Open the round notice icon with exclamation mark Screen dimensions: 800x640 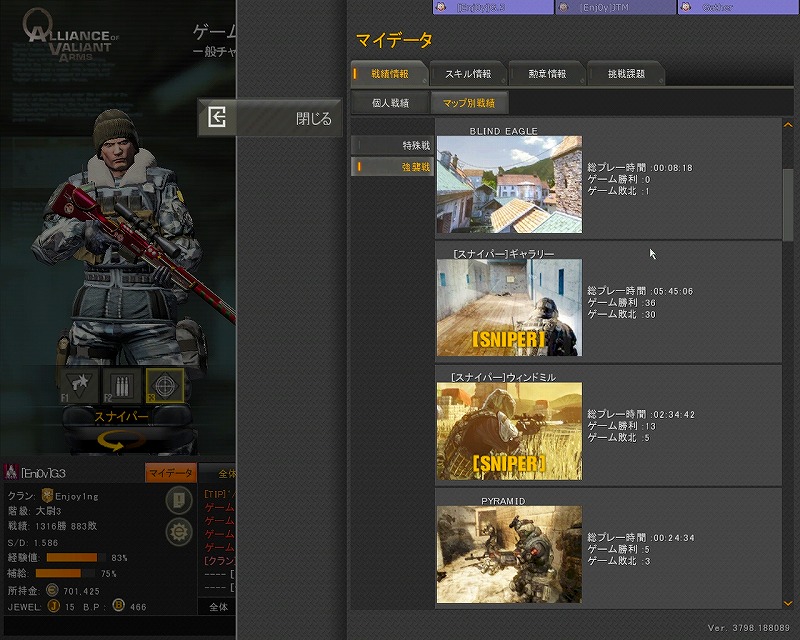(x=180, y=500)
